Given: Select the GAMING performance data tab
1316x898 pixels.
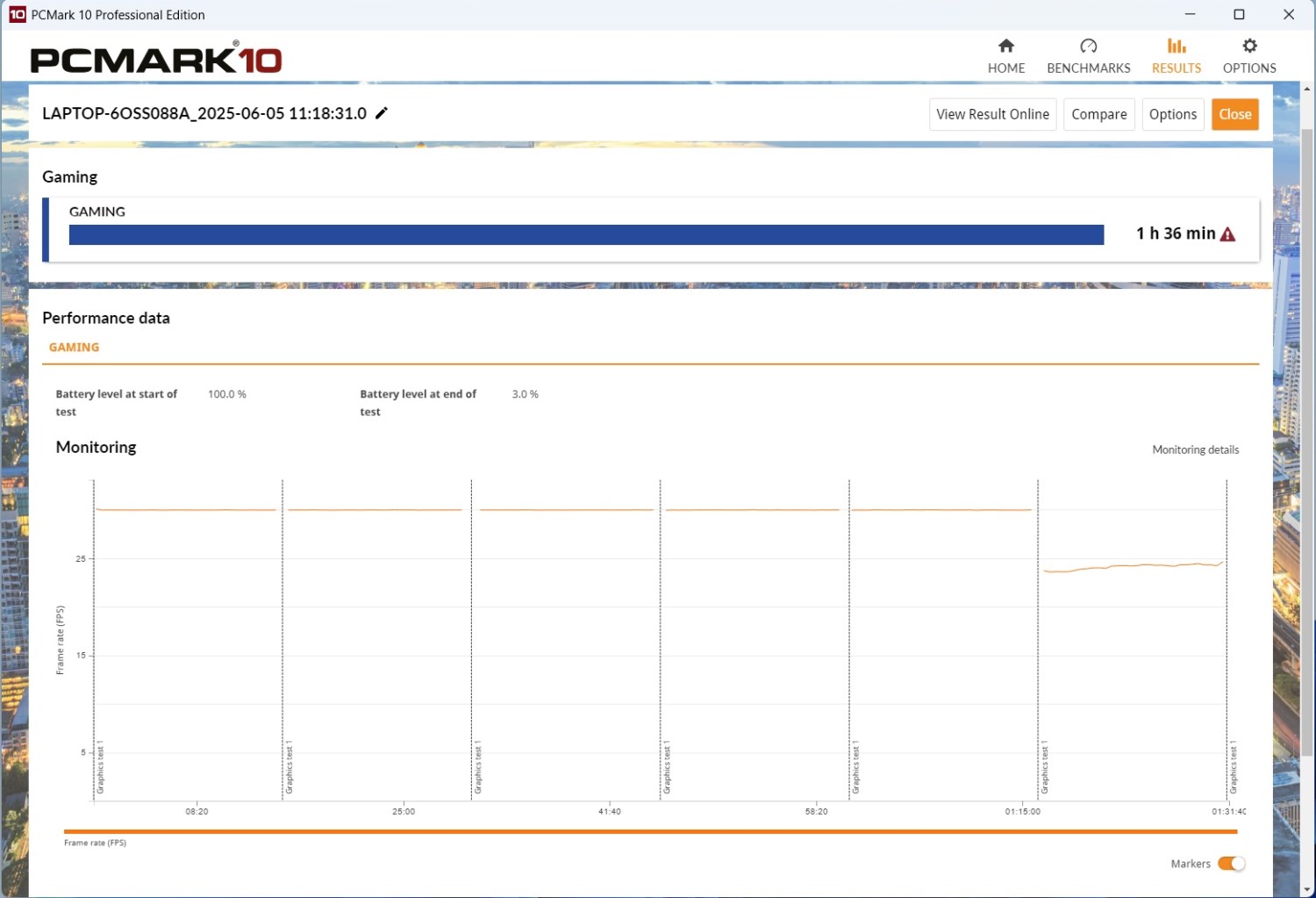Looking at the screenshot, I should pos(75,348).
